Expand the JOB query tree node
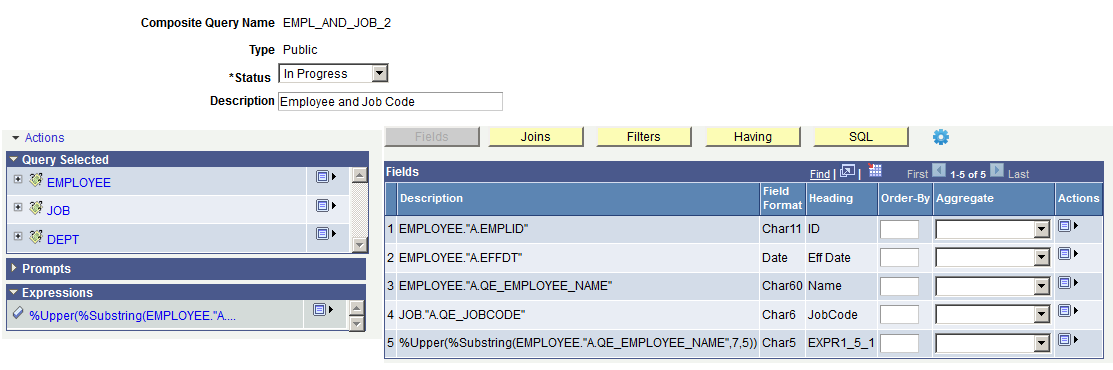This screenshot has width=1113, height=370. (18, 208)
